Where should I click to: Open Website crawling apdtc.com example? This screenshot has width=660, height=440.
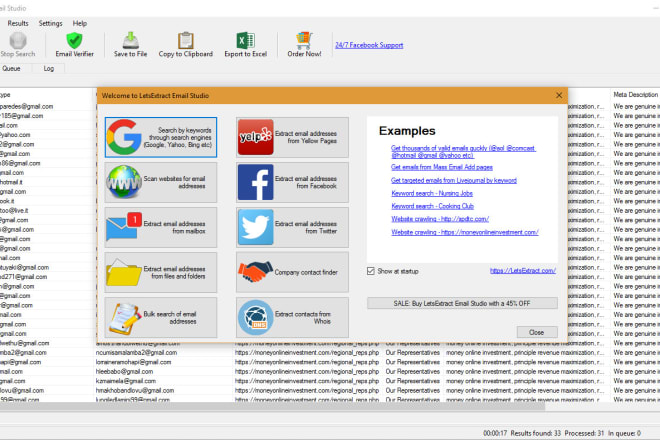440,219
